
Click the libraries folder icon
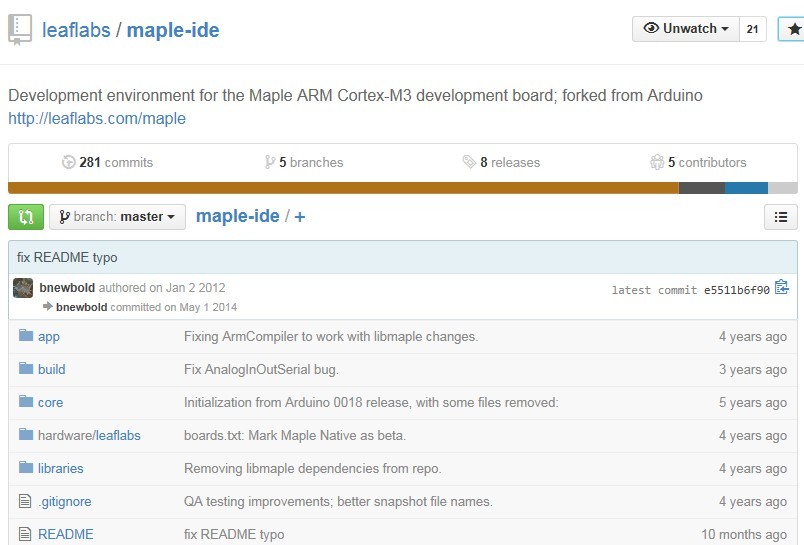click(x=26, y=468)
